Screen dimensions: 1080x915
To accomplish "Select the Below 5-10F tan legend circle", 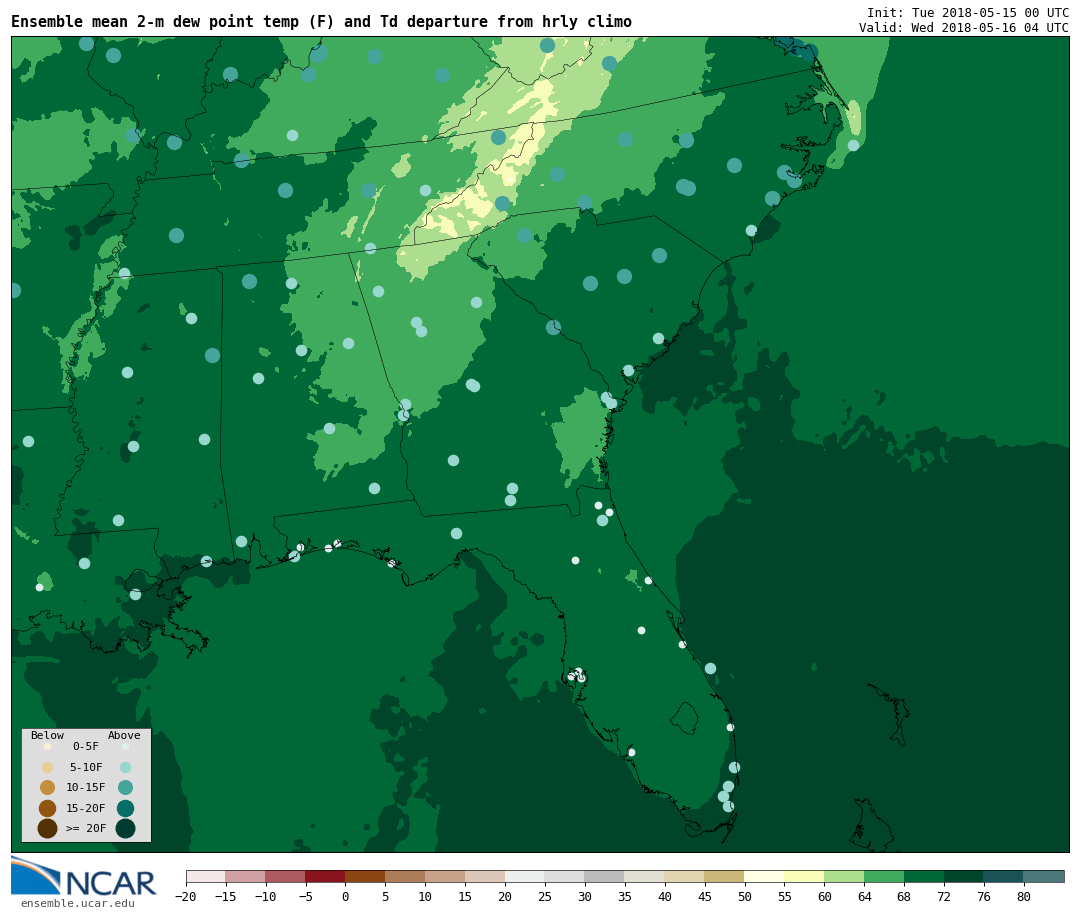I will click(x=48, y=768).
